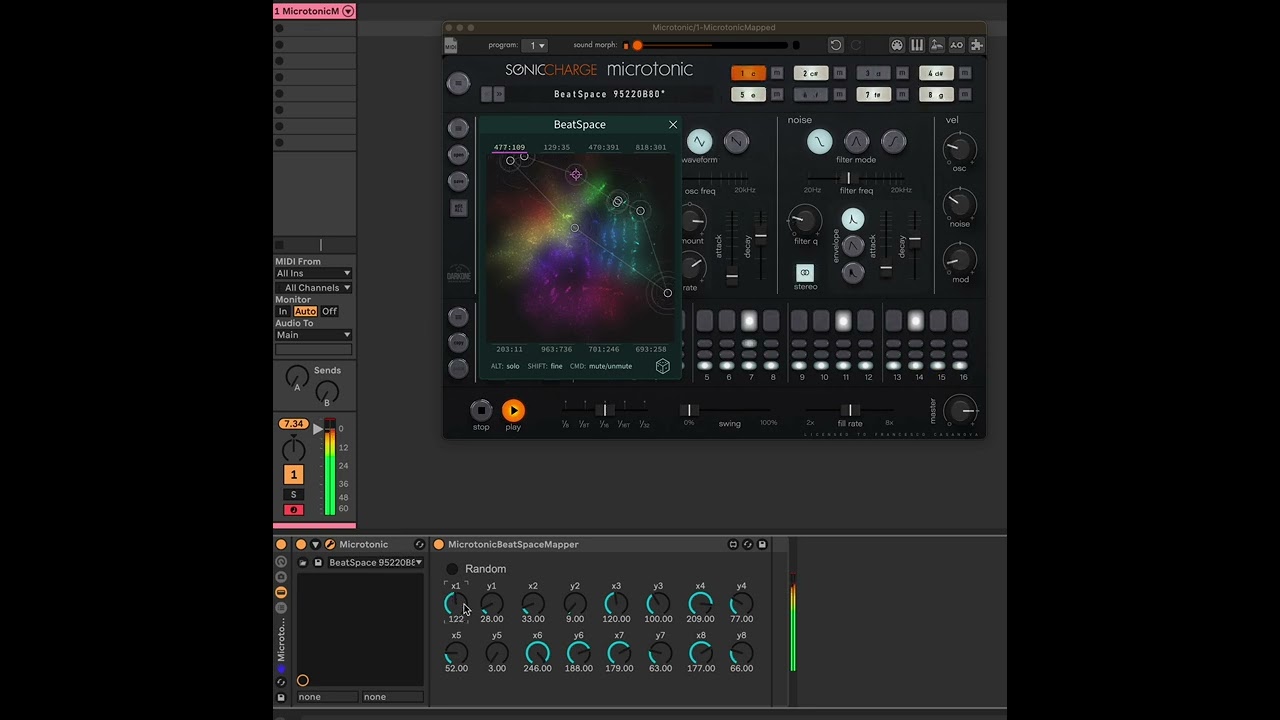Click the automation AO icon in toolbar
Viewport: 1280px width, 720px height.
tap(957, 45)
